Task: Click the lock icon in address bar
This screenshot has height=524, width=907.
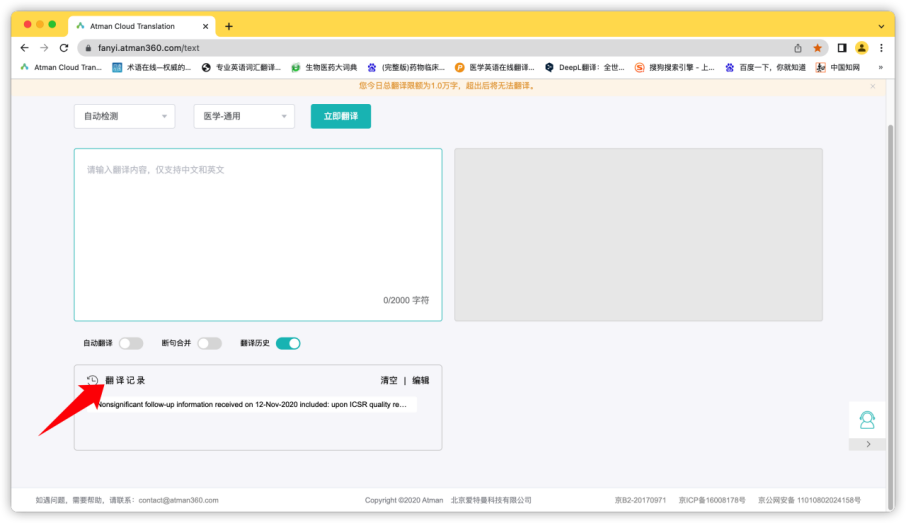Action: [x=88, y=48]
